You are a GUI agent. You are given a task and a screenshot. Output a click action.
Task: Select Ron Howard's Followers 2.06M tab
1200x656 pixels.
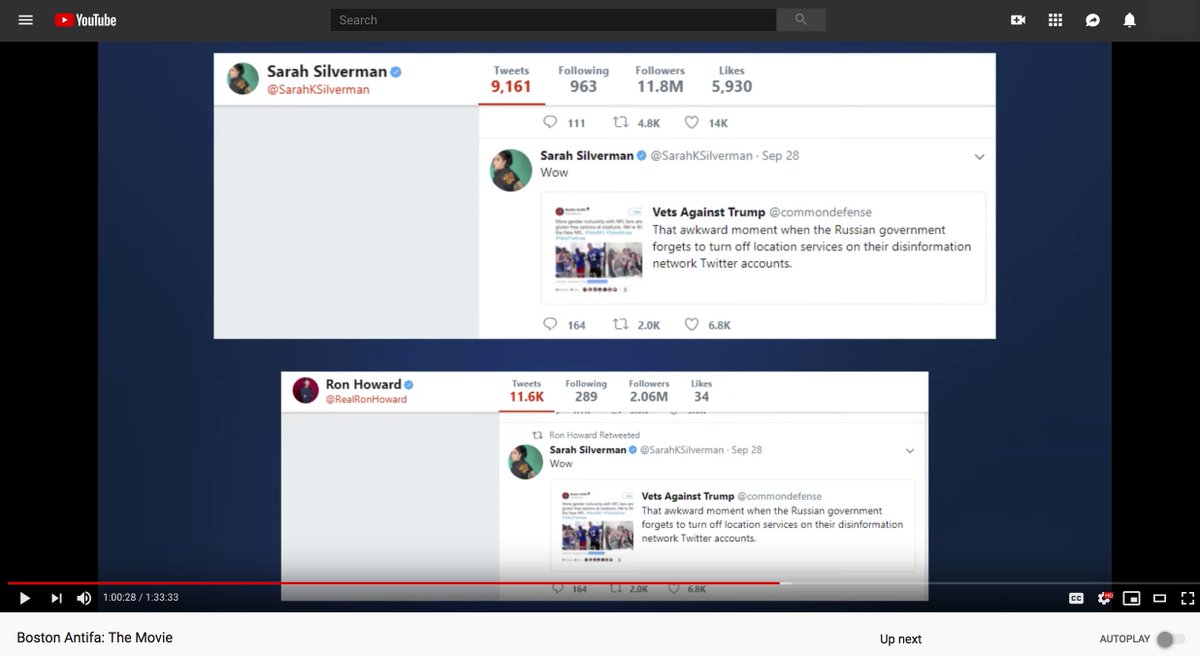649,392
